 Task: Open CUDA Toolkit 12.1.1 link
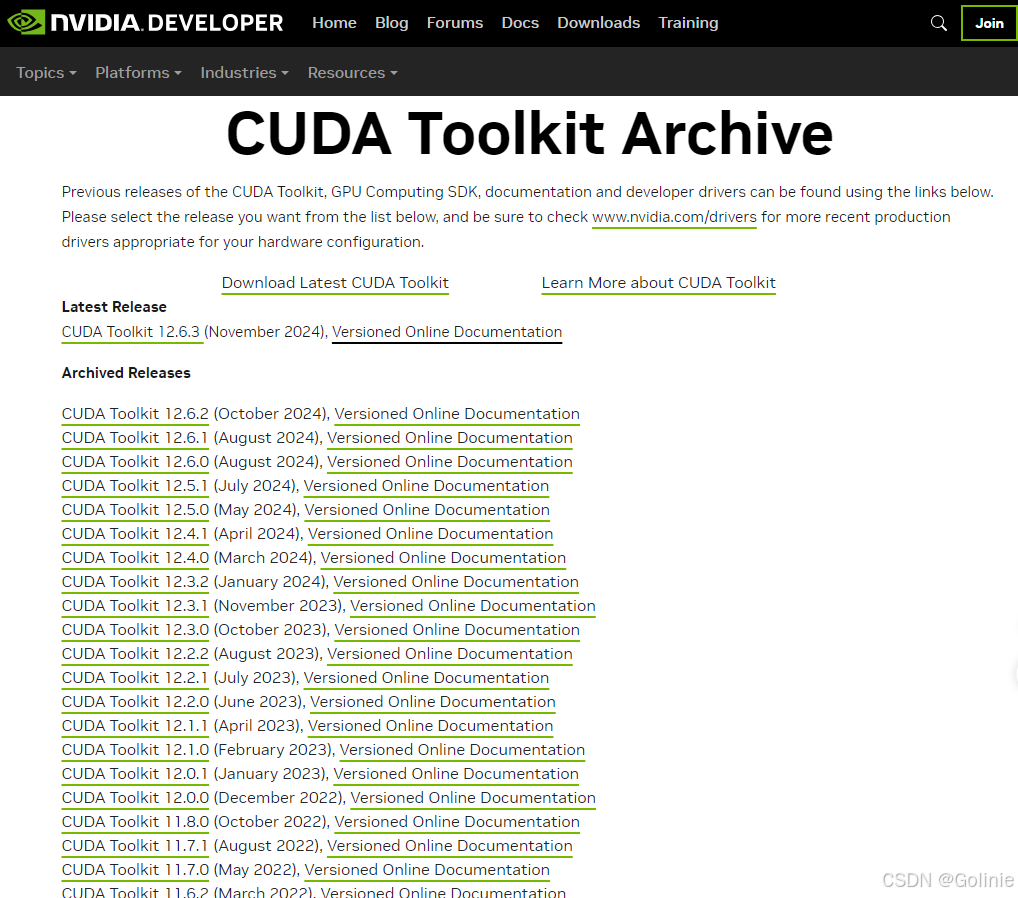click(135, 726)
